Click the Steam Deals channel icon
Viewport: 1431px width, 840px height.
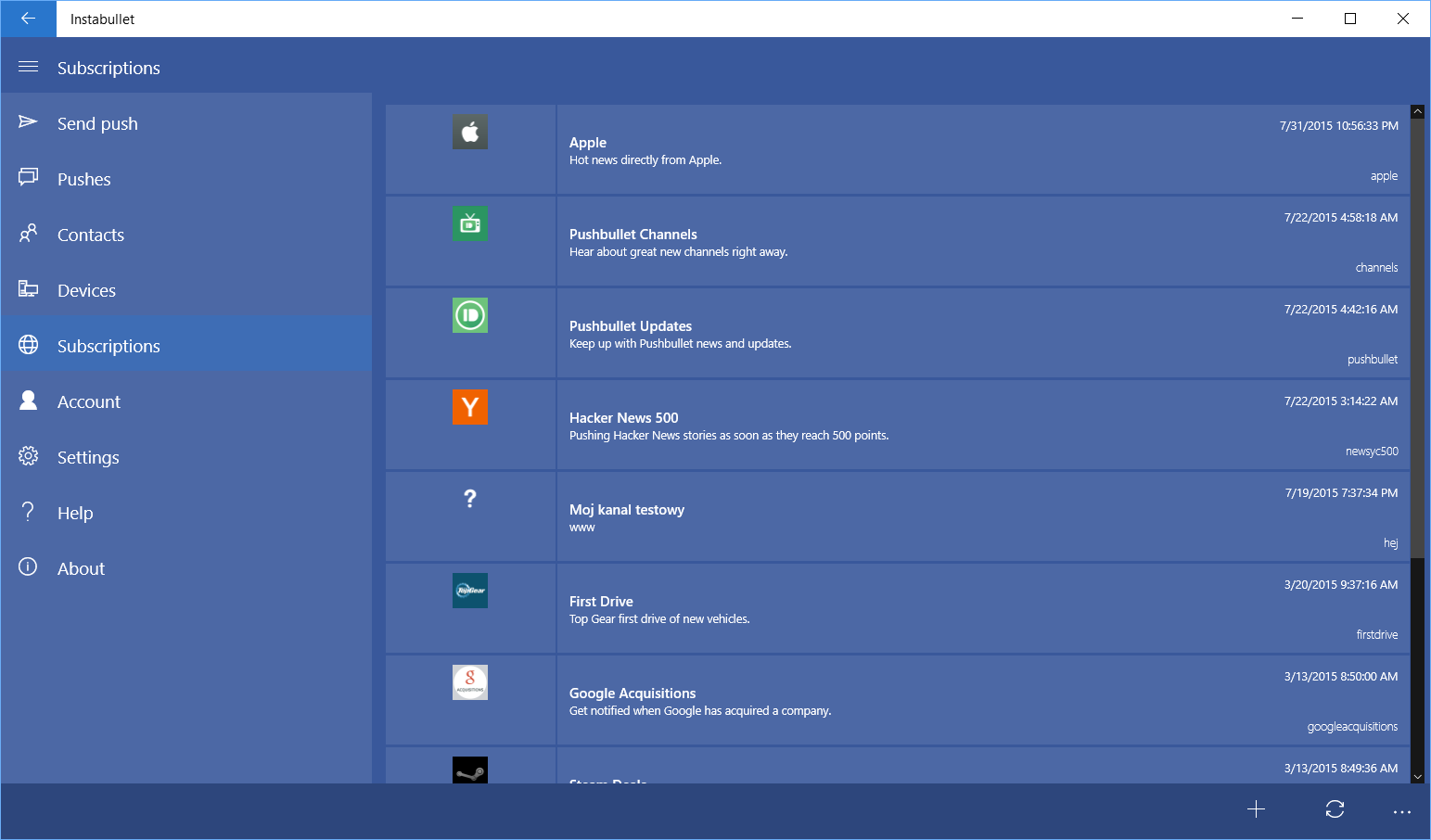(x=470, y=770)
